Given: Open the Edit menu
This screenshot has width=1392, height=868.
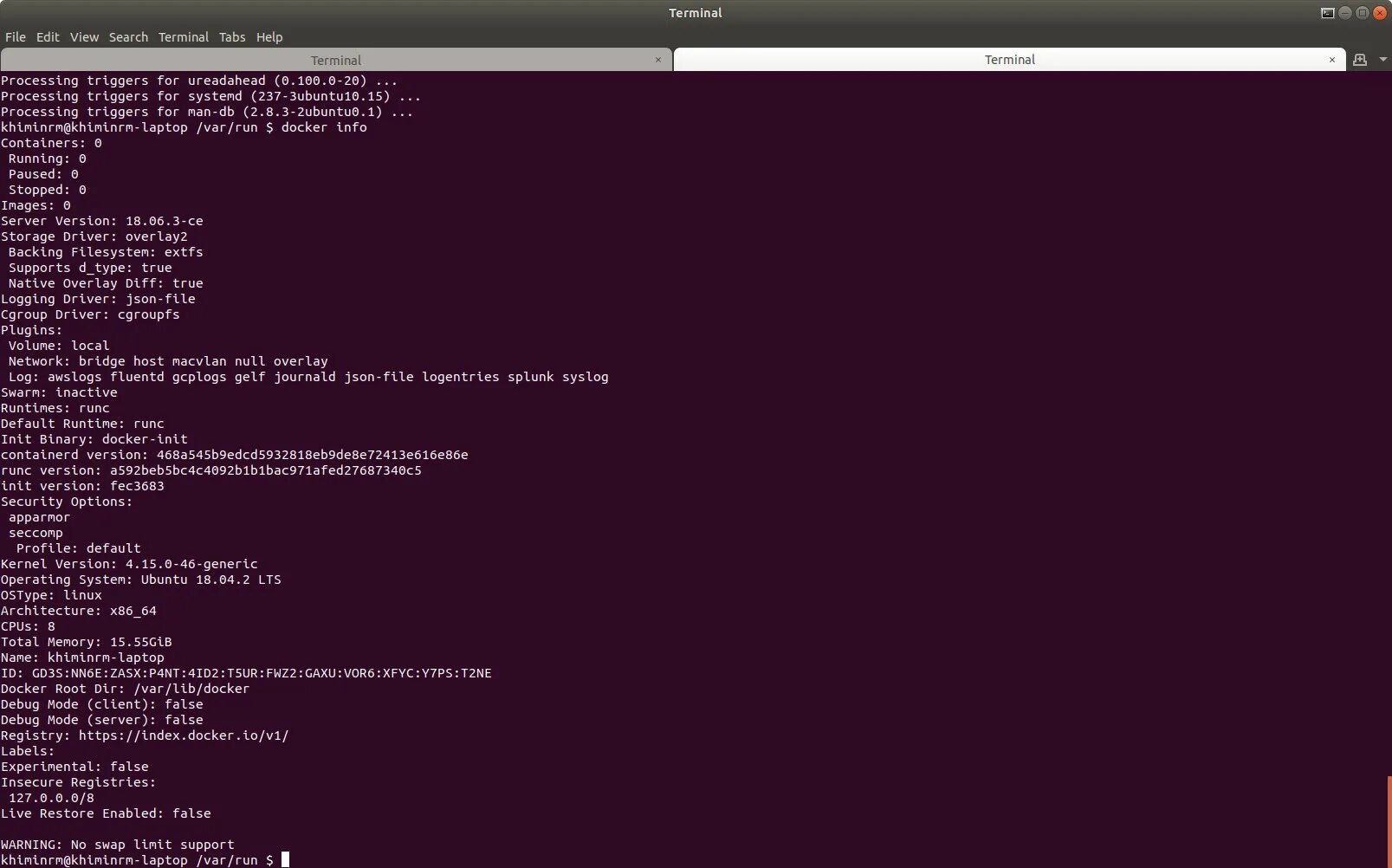Looking at the screenshot, I should click(x=48, y=37).
